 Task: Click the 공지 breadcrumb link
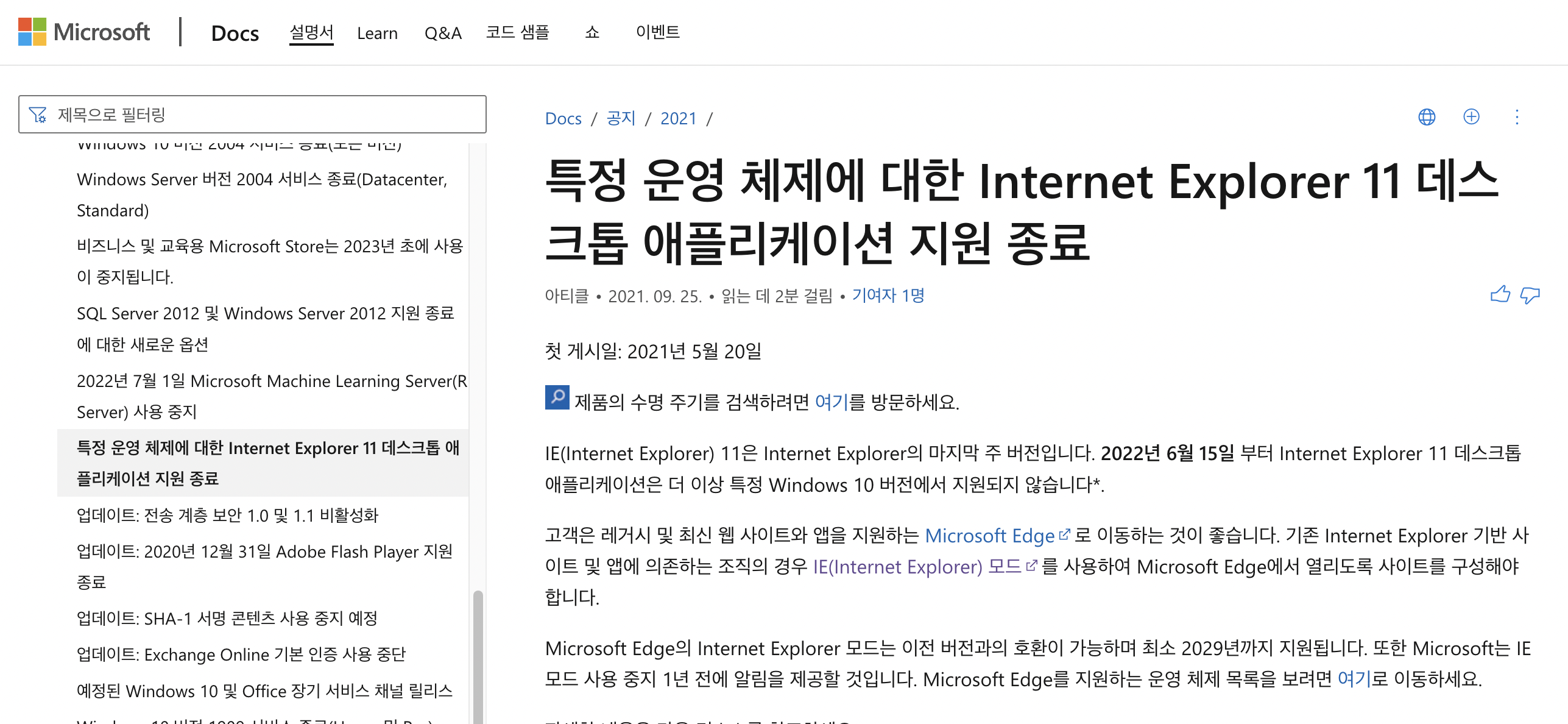[621, 118]
